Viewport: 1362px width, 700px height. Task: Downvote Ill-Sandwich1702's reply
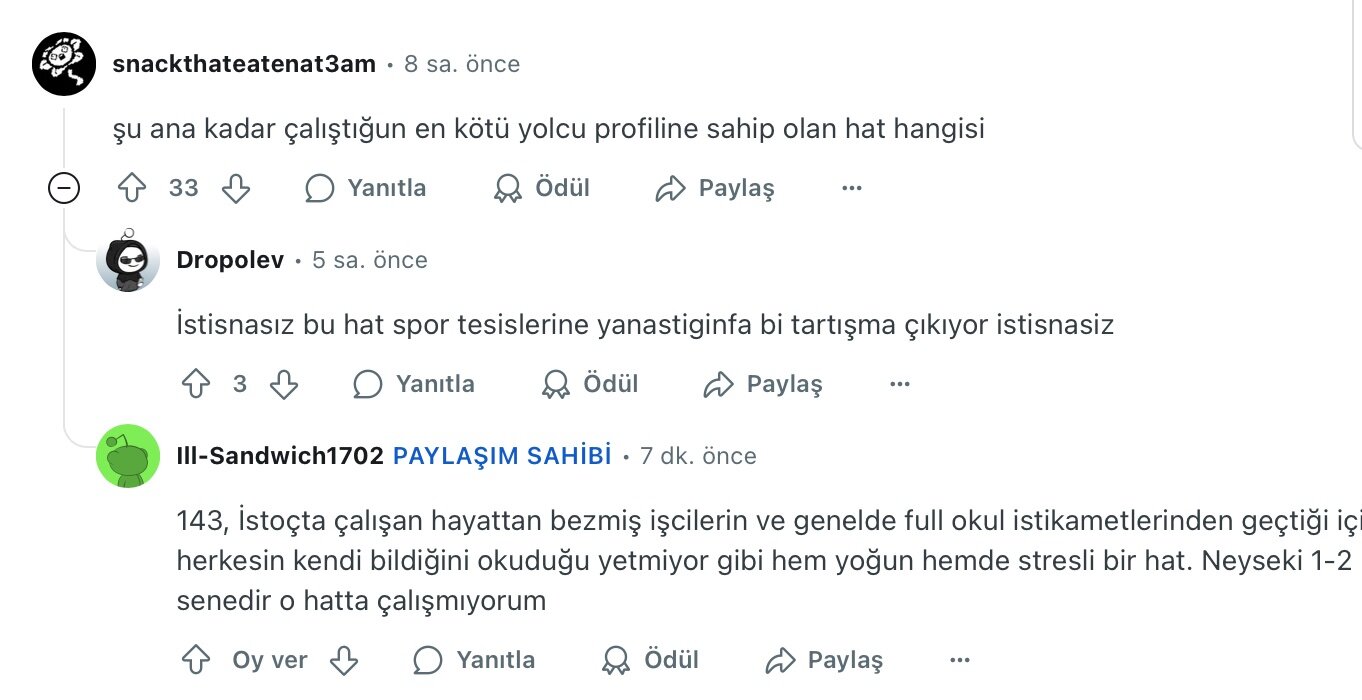(344, 660)
